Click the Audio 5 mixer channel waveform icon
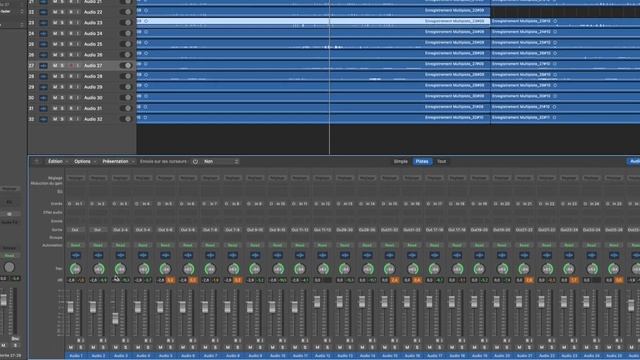 point(165,256)
